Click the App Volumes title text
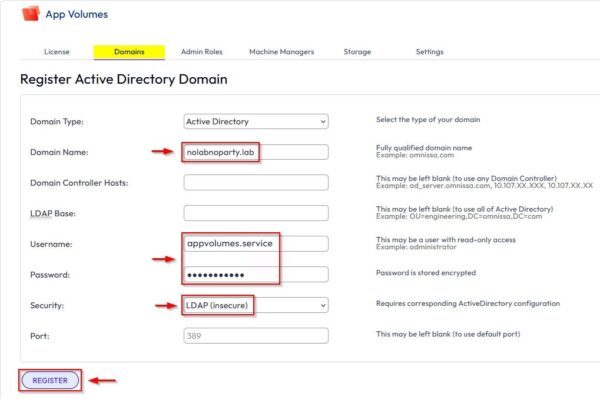The width and height of the screenshot is (600, 399). pos(77,15)
